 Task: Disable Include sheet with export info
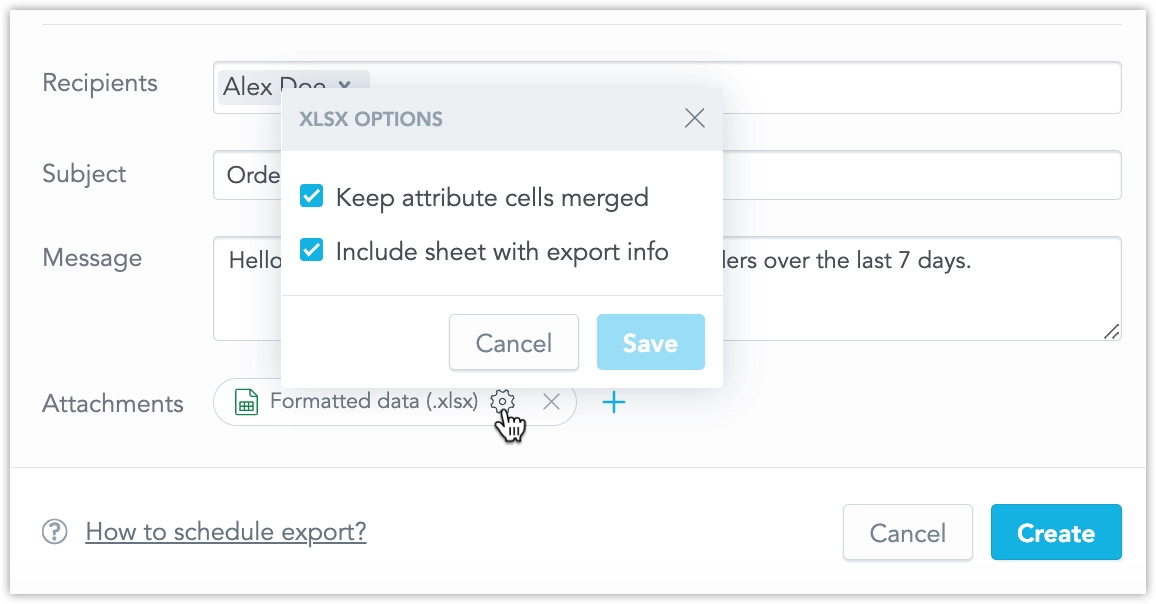(x=311, y=250)
